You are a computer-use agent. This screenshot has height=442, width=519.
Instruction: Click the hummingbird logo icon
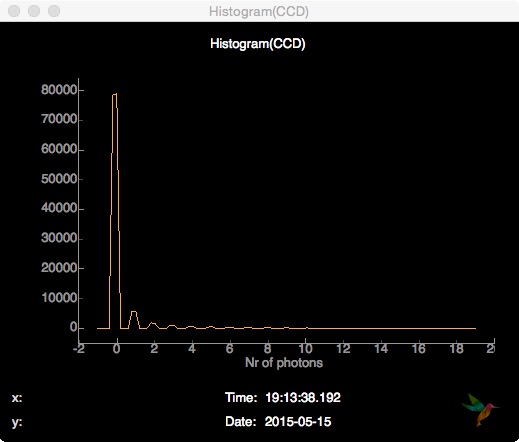click(480, 410)
